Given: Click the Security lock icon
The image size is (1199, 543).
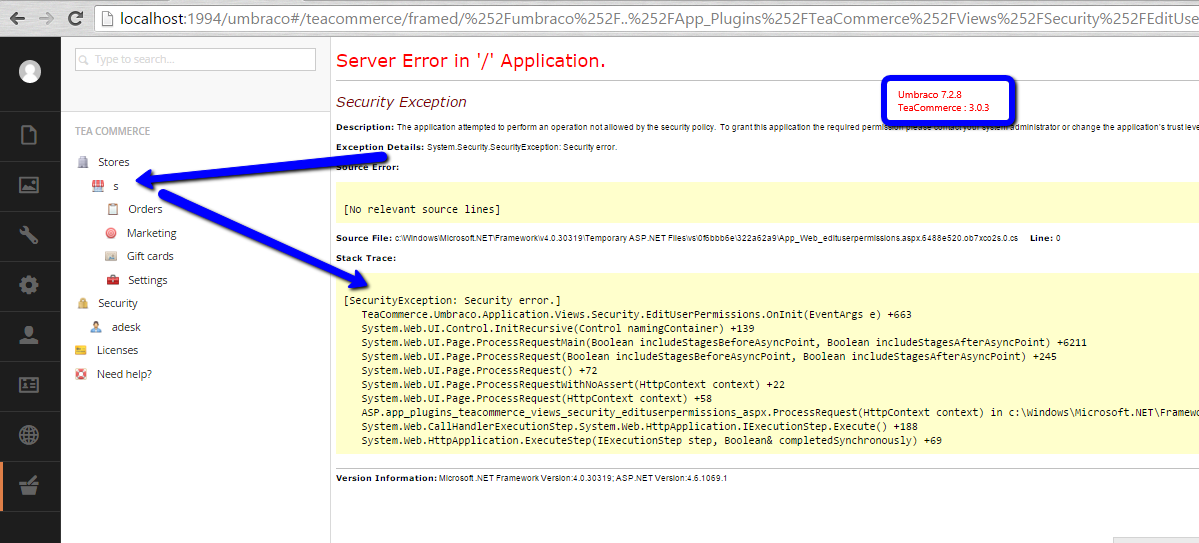Looking at the screenshot, I should click(83, 303).
